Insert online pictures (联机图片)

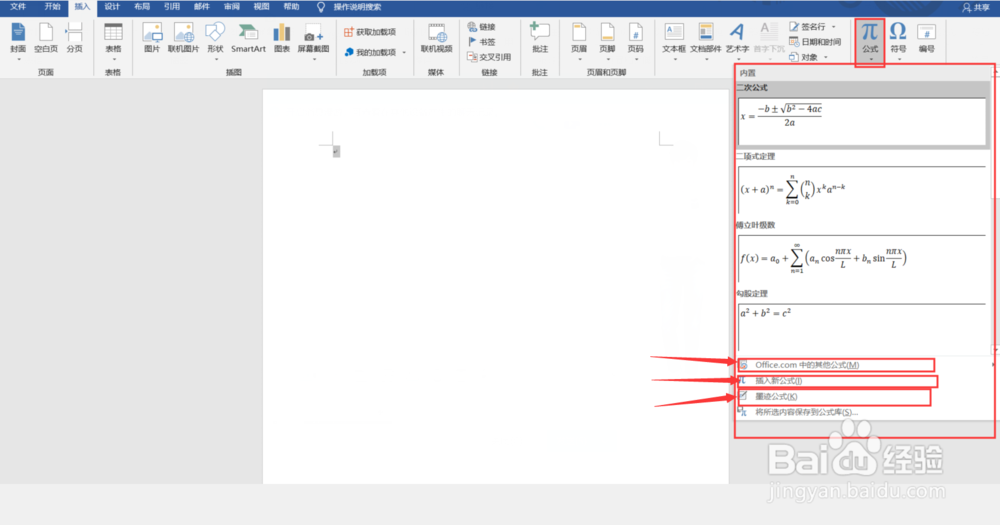point(183,38)
